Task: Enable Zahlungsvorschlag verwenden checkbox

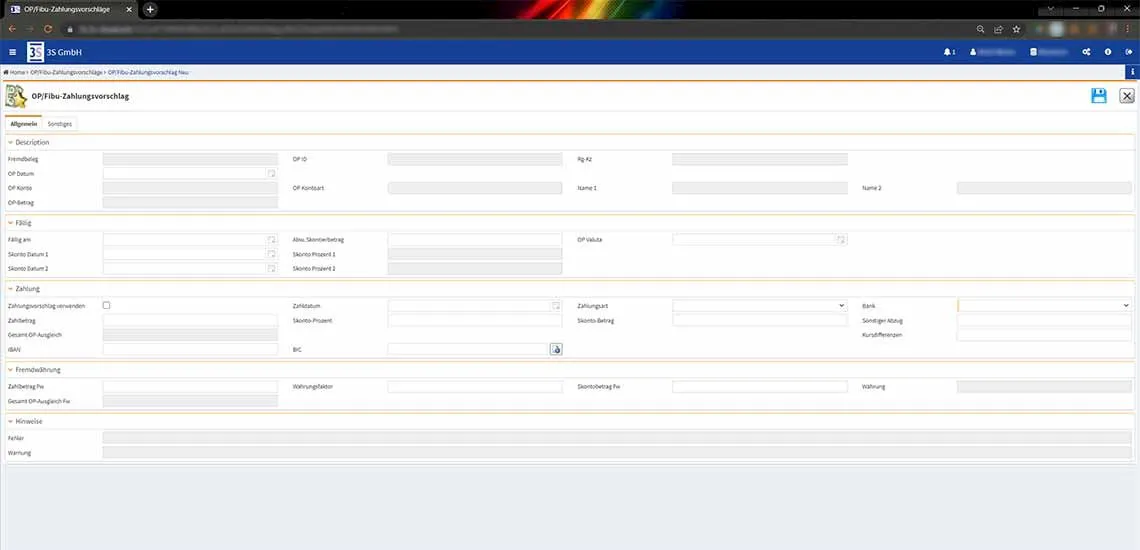Action: [107, 305]
